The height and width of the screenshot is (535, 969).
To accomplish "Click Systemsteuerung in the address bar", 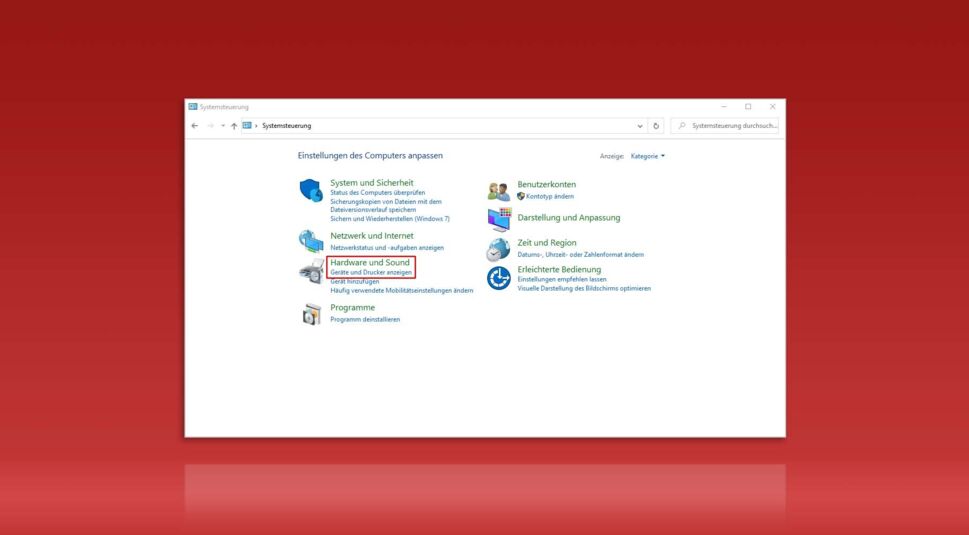I will (287, 126).
